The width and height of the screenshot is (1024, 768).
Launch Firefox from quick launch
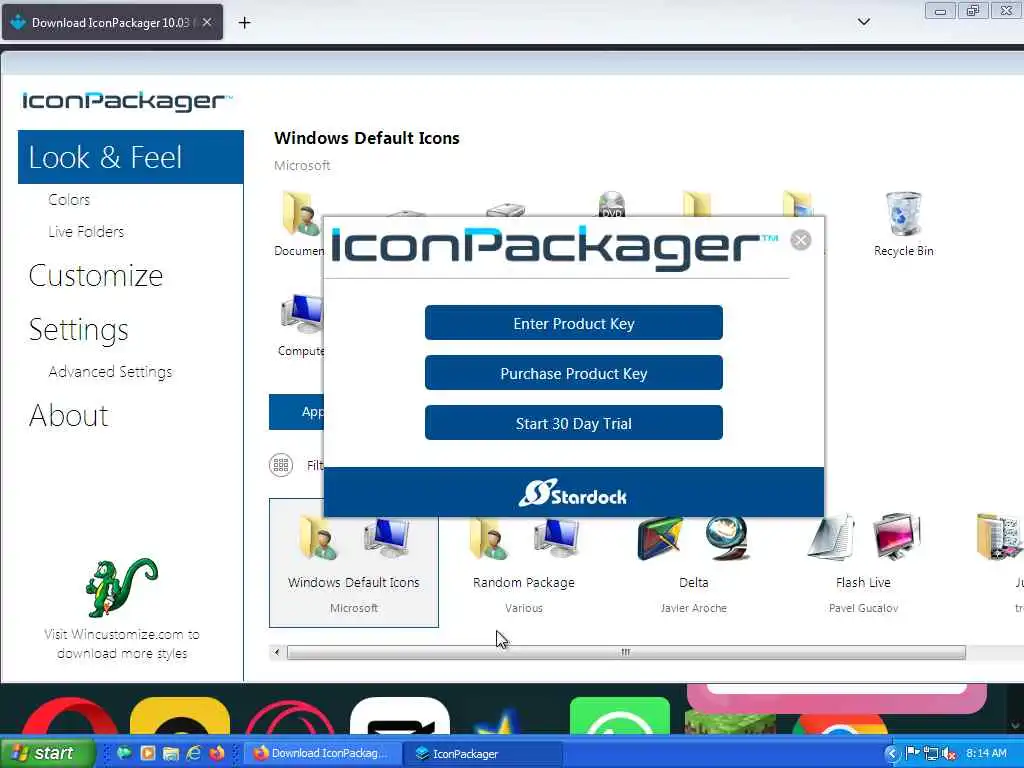tap(216, 753)
